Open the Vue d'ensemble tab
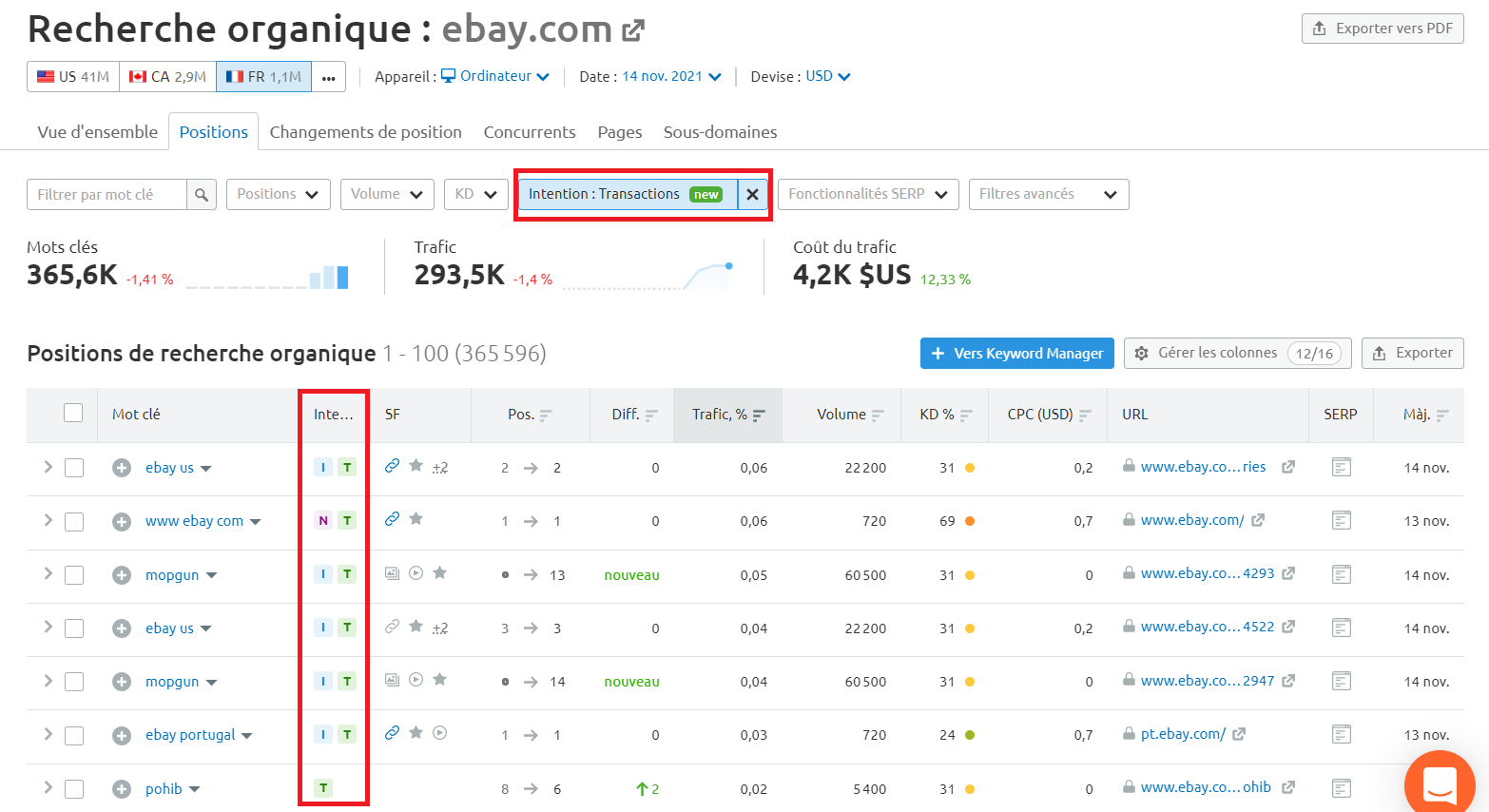 pyautogui.click(x=96, y=132)
